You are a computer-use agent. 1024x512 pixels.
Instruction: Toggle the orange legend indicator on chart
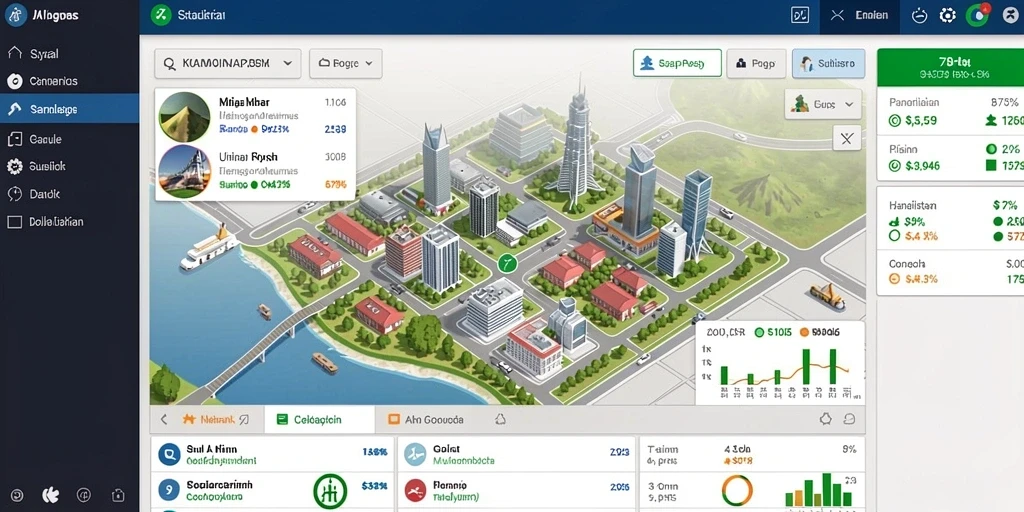pyautogui.click(x=805, y=332)
